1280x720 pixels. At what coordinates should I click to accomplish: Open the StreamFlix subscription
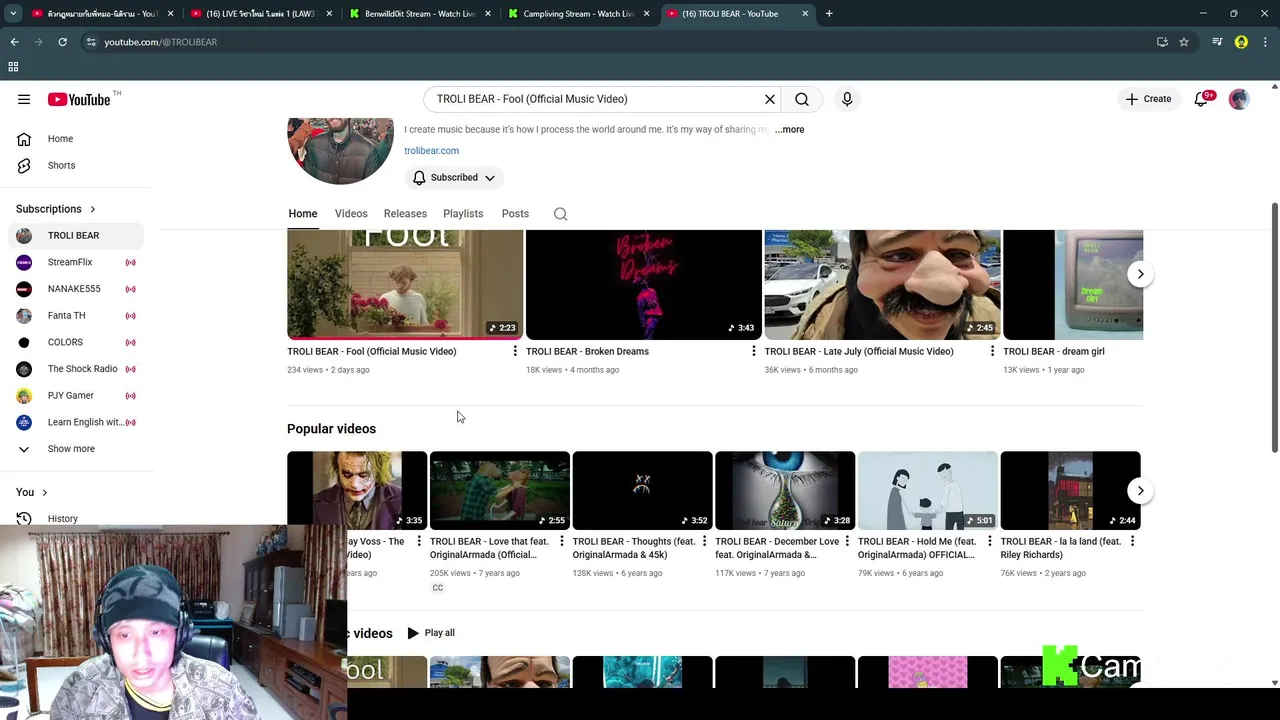76,262
